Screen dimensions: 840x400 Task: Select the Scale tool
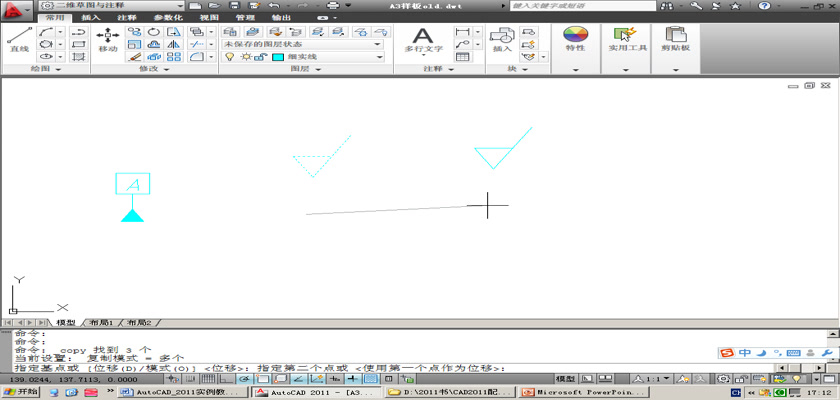133,44
